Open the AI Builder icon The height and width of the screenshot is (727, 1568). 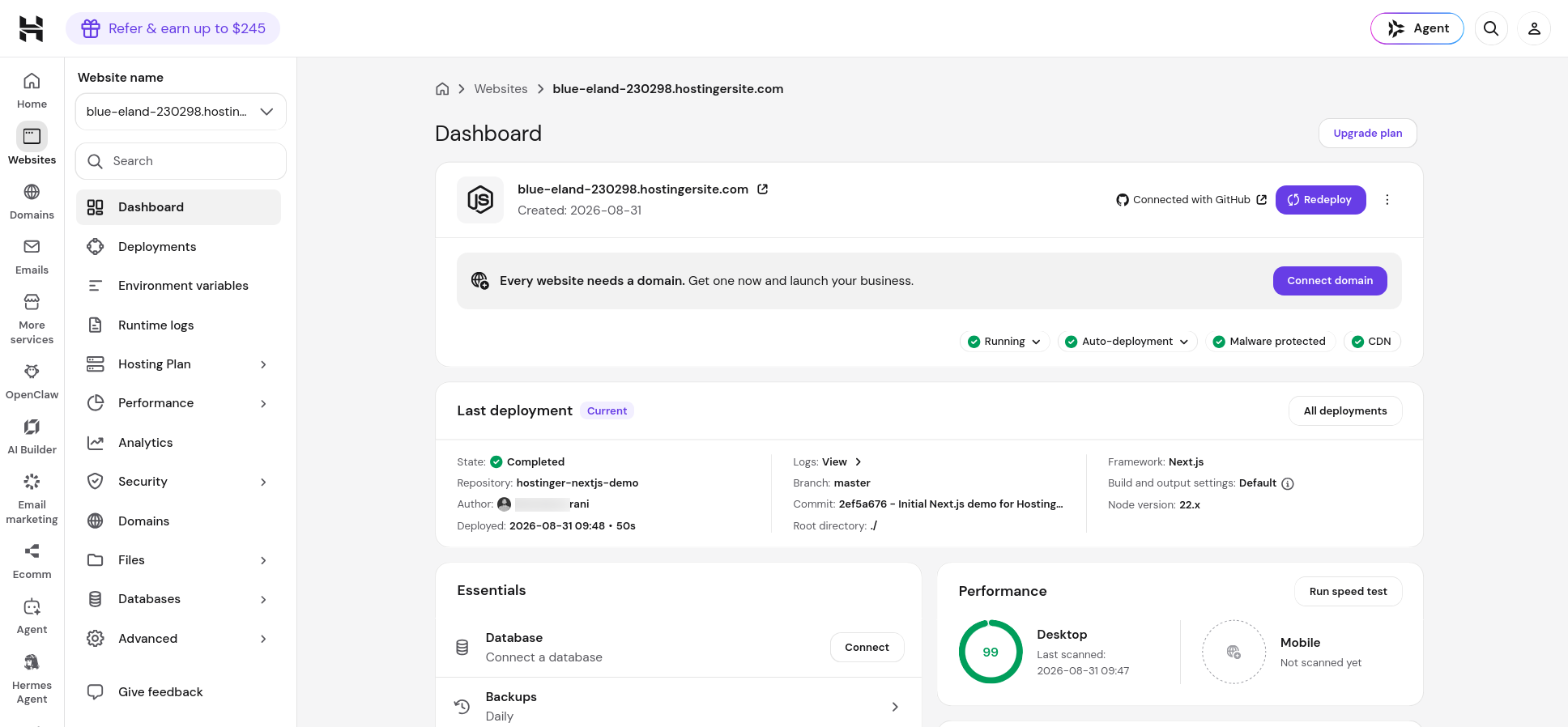[32, 427]
